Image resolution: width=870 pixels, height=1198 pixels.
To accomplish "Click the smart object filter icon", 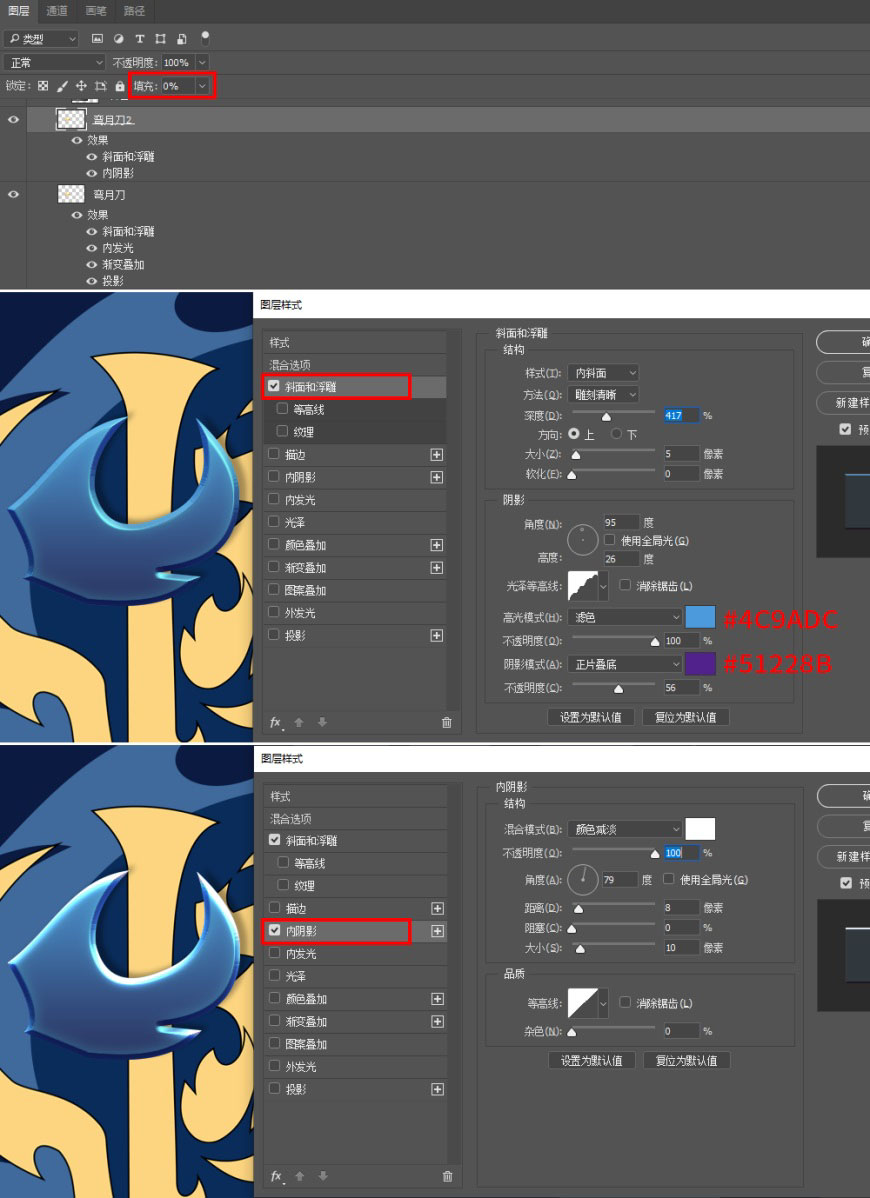I will [x=182, y=39].
